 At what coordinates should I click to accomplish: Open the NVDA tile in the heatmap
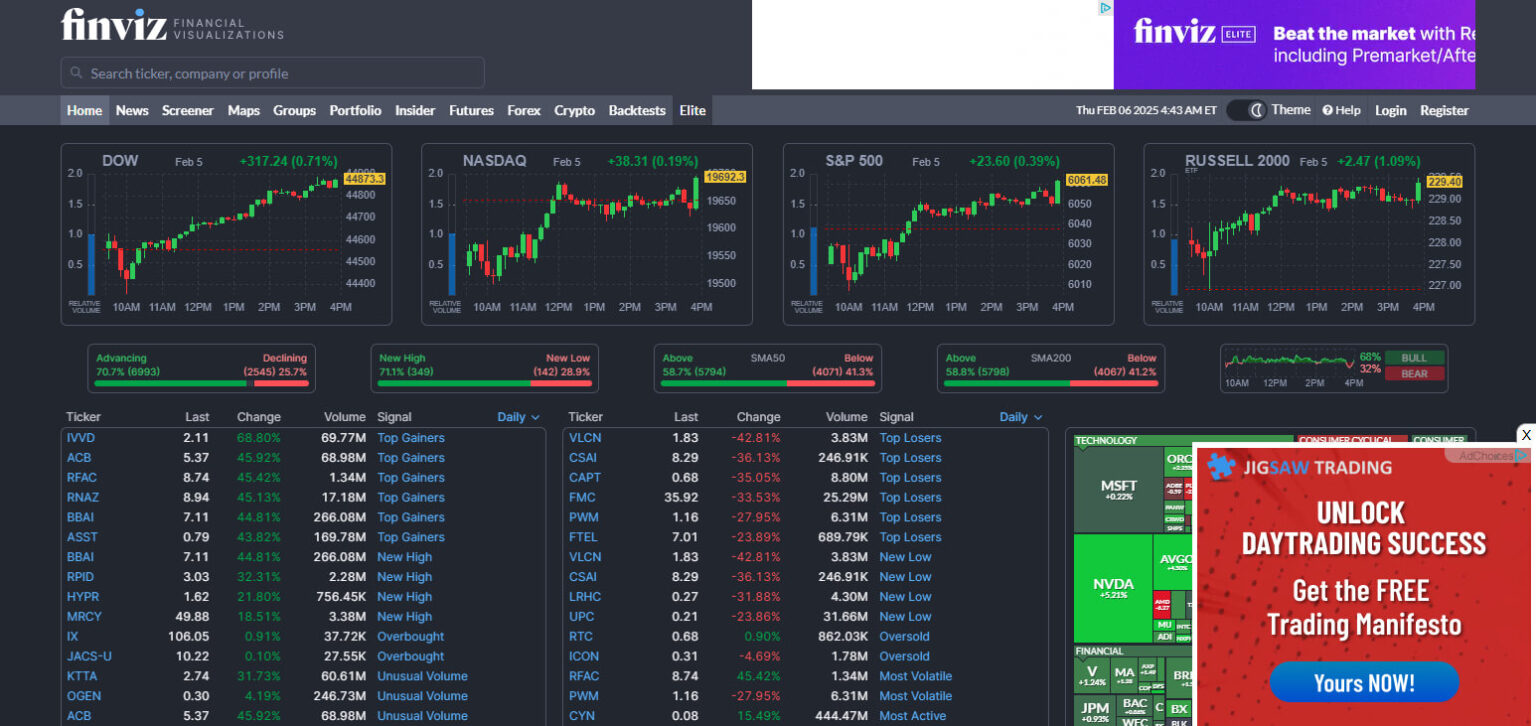click(1112, 586)
